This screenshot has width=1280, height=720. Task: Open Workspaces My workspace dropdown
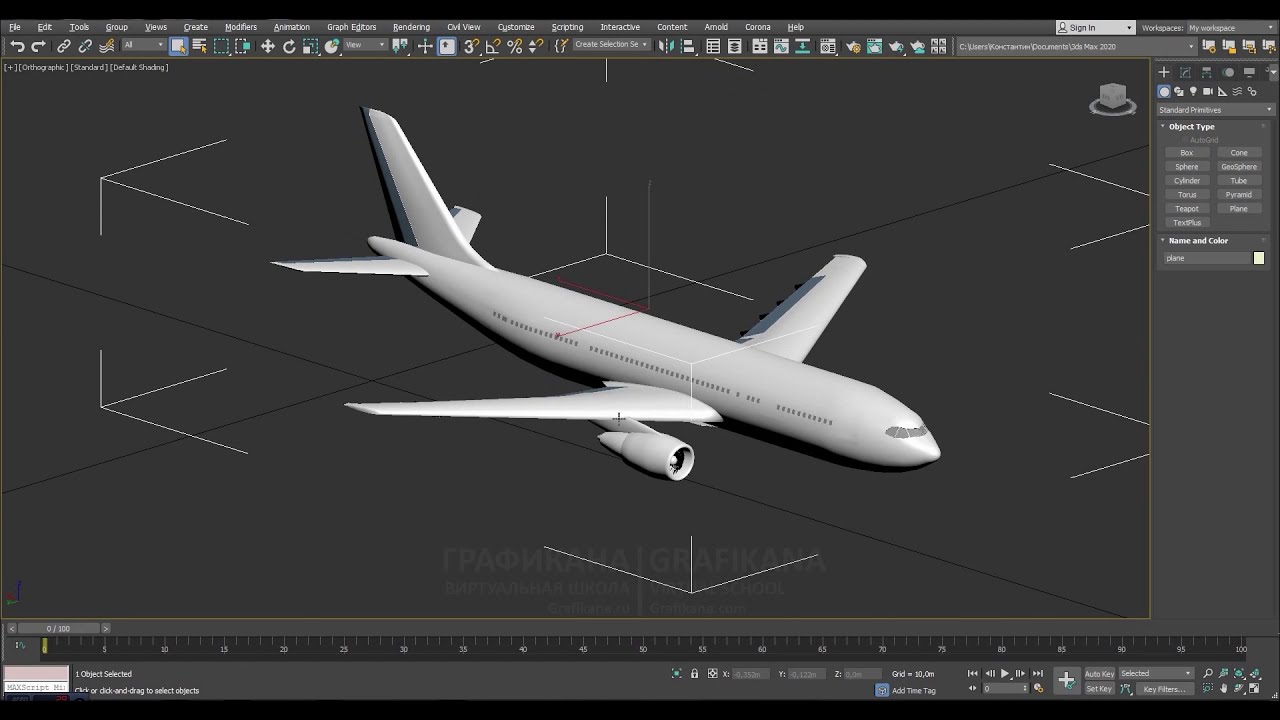[x=1230, y=28]
